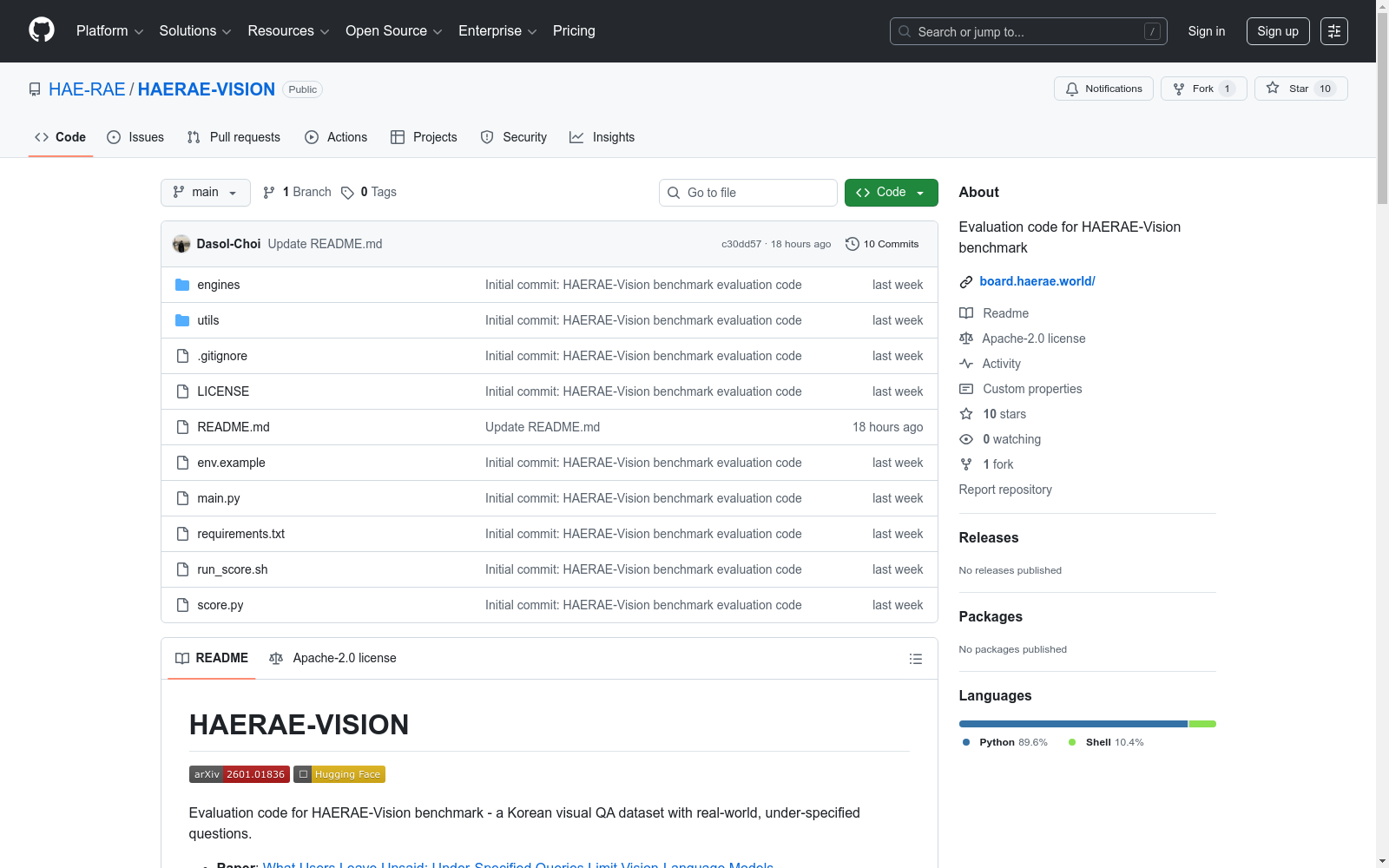1389x868 pixels.
Task: Switch to the Issues tab
Action: tap(135, 137)
